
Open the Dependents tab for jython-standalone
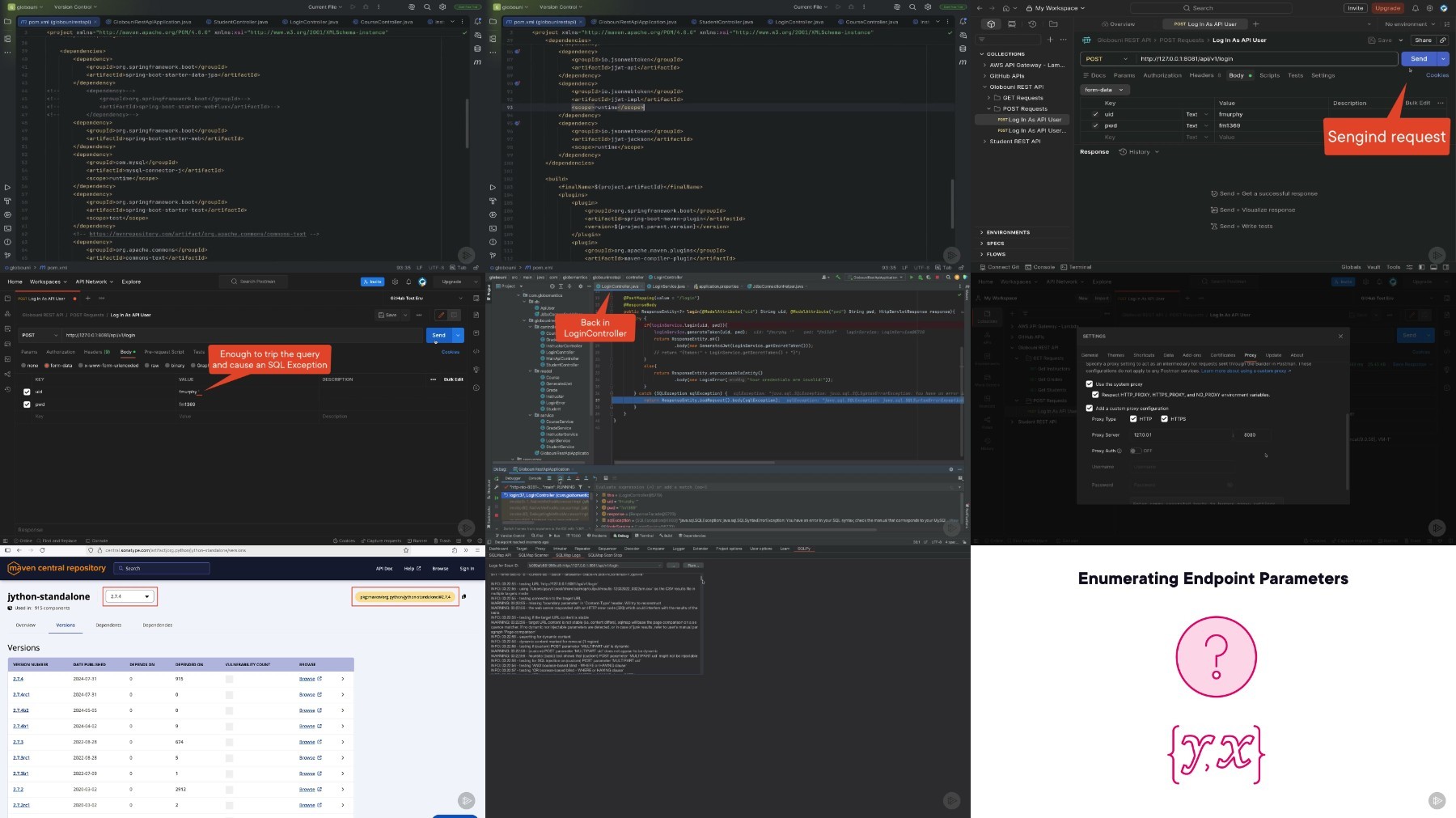click(108, 625)
